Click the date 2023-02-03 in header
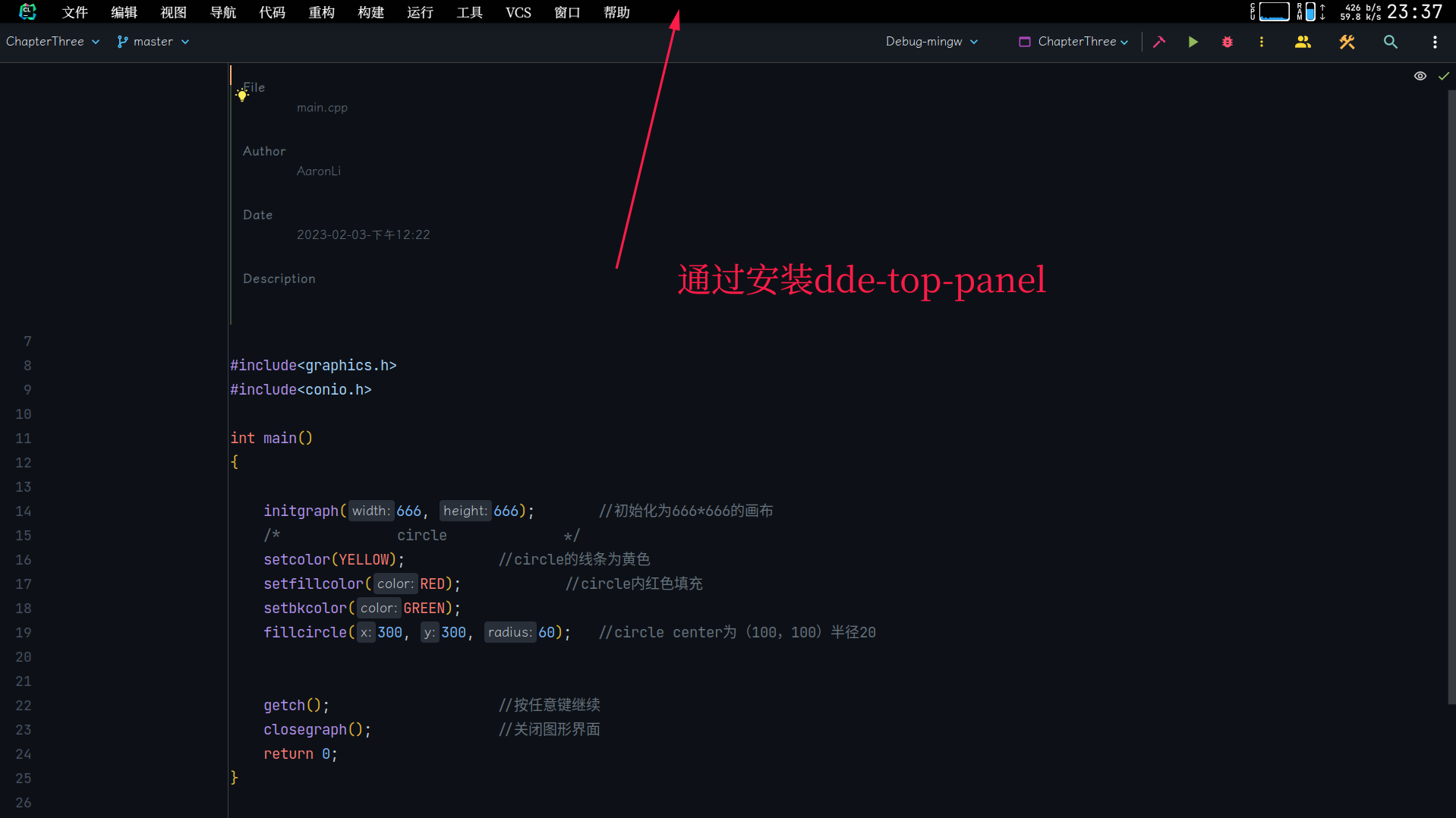This screenshot has height=818, width=1456. click(363, 235)
